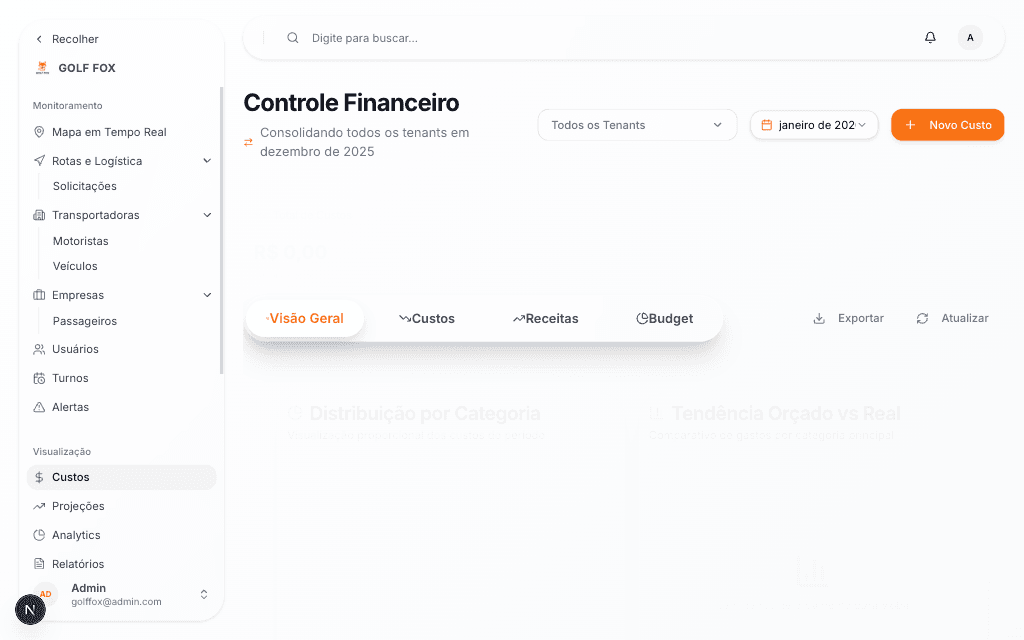
Task: Select the Custos dollar icon
Action: 37,477
